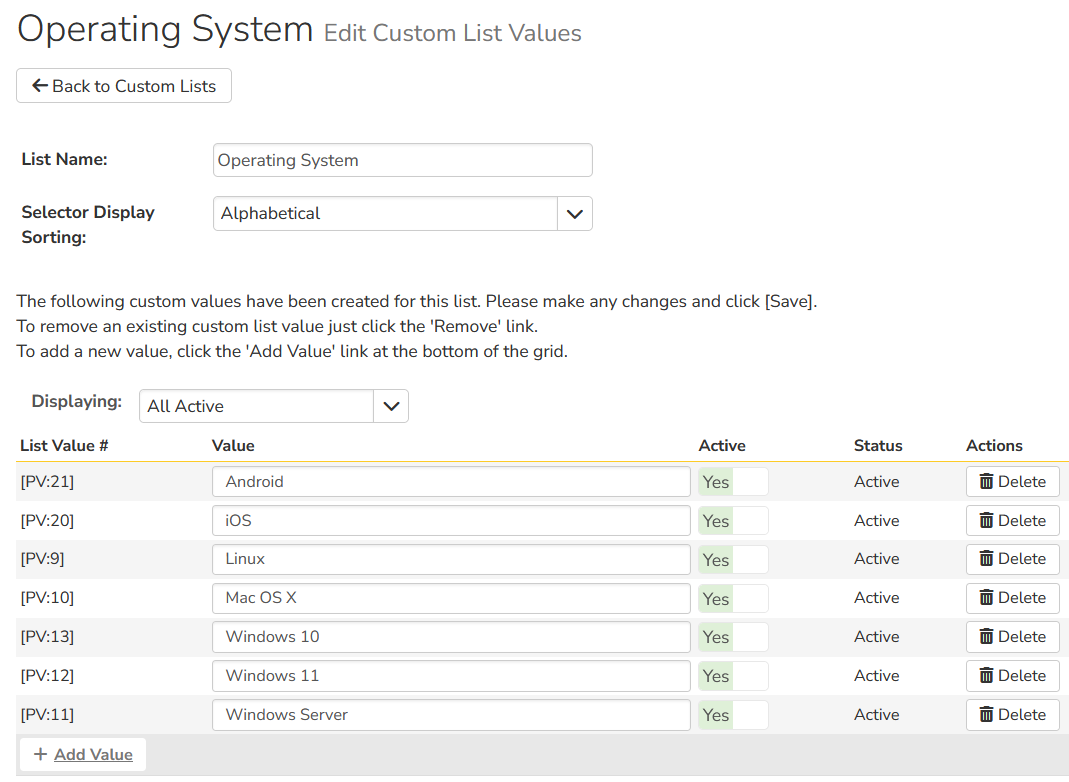1069x782 pixels.
Task: Click trash icon for Windows 10
Action: point(986,637)
